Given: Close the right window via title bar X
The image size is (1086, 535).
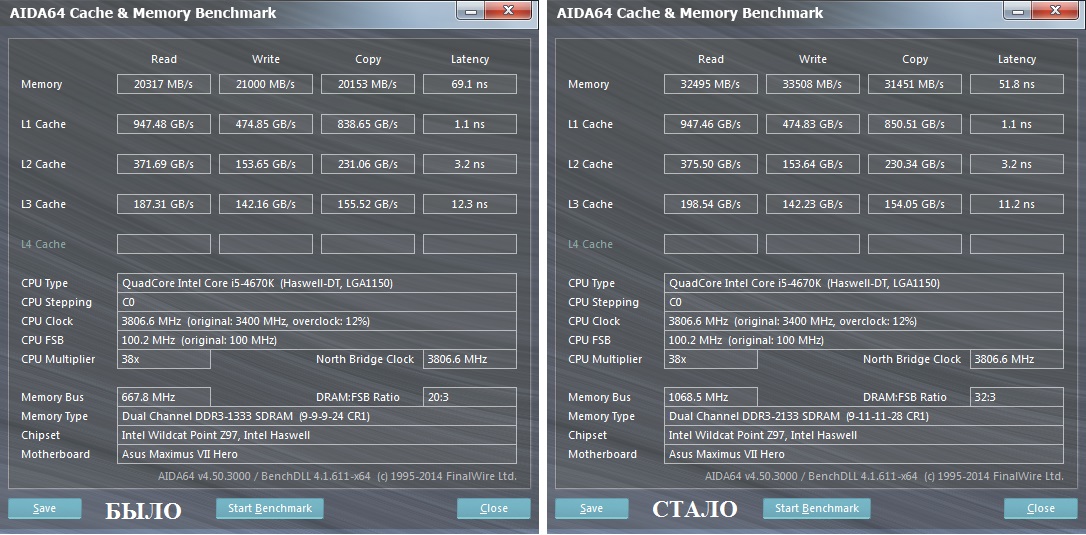Looking at the screenshot, I should pyautogui.click(x=1056, y=10).
